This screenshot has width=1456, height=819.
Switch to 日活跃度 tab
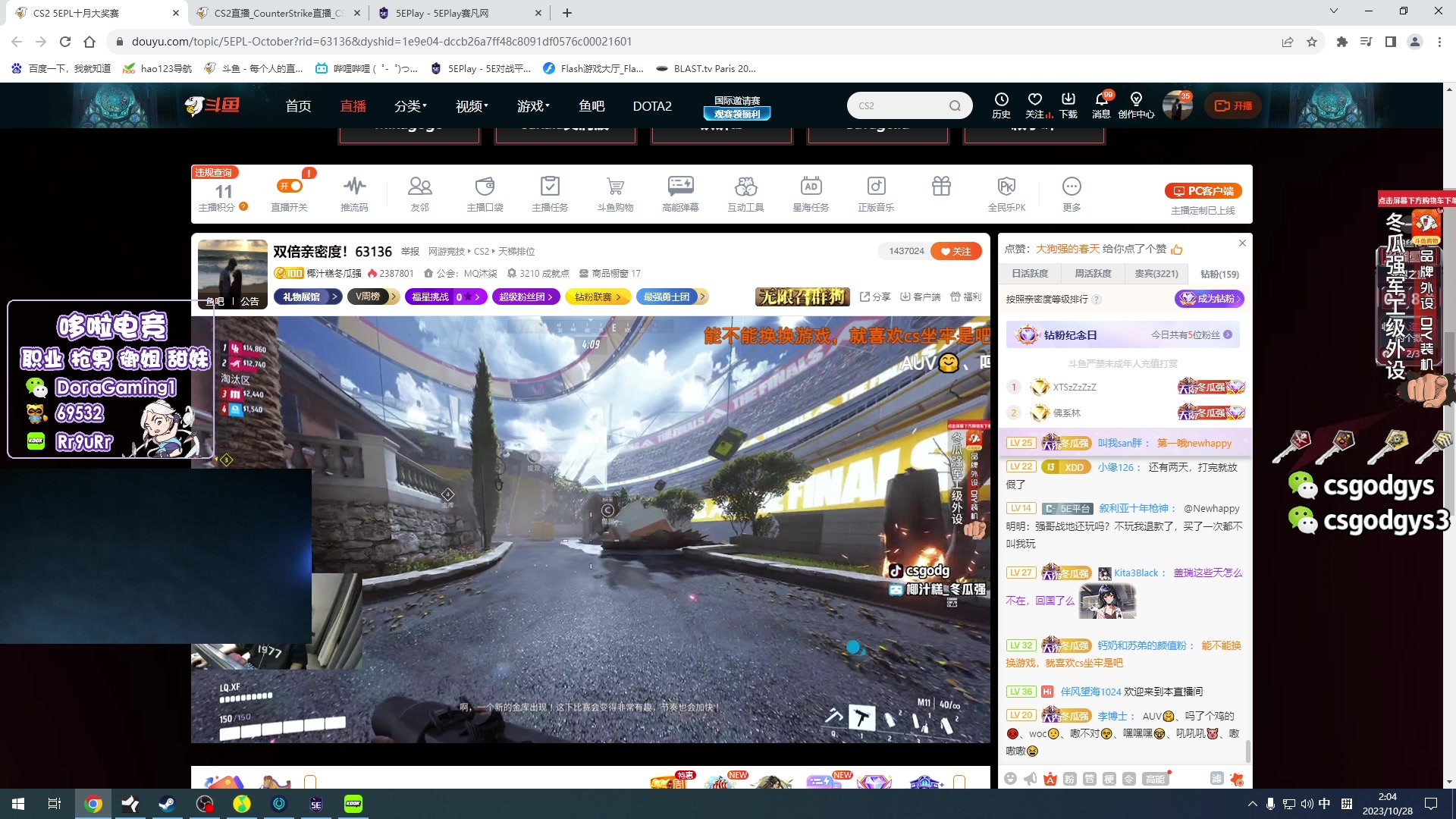[1030, 274]
